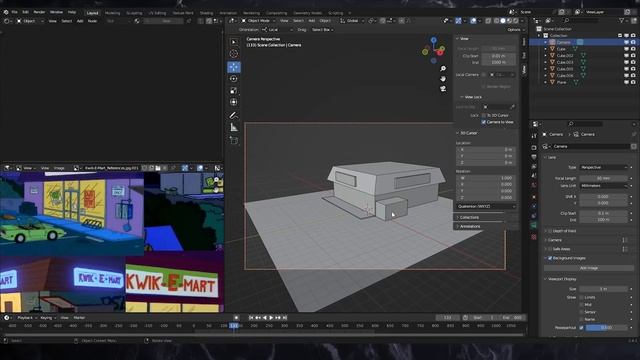Screen dimensions: 640x360
Task: Open the Lens Unit Millimeters dropdown
Action: pos(603,186)
